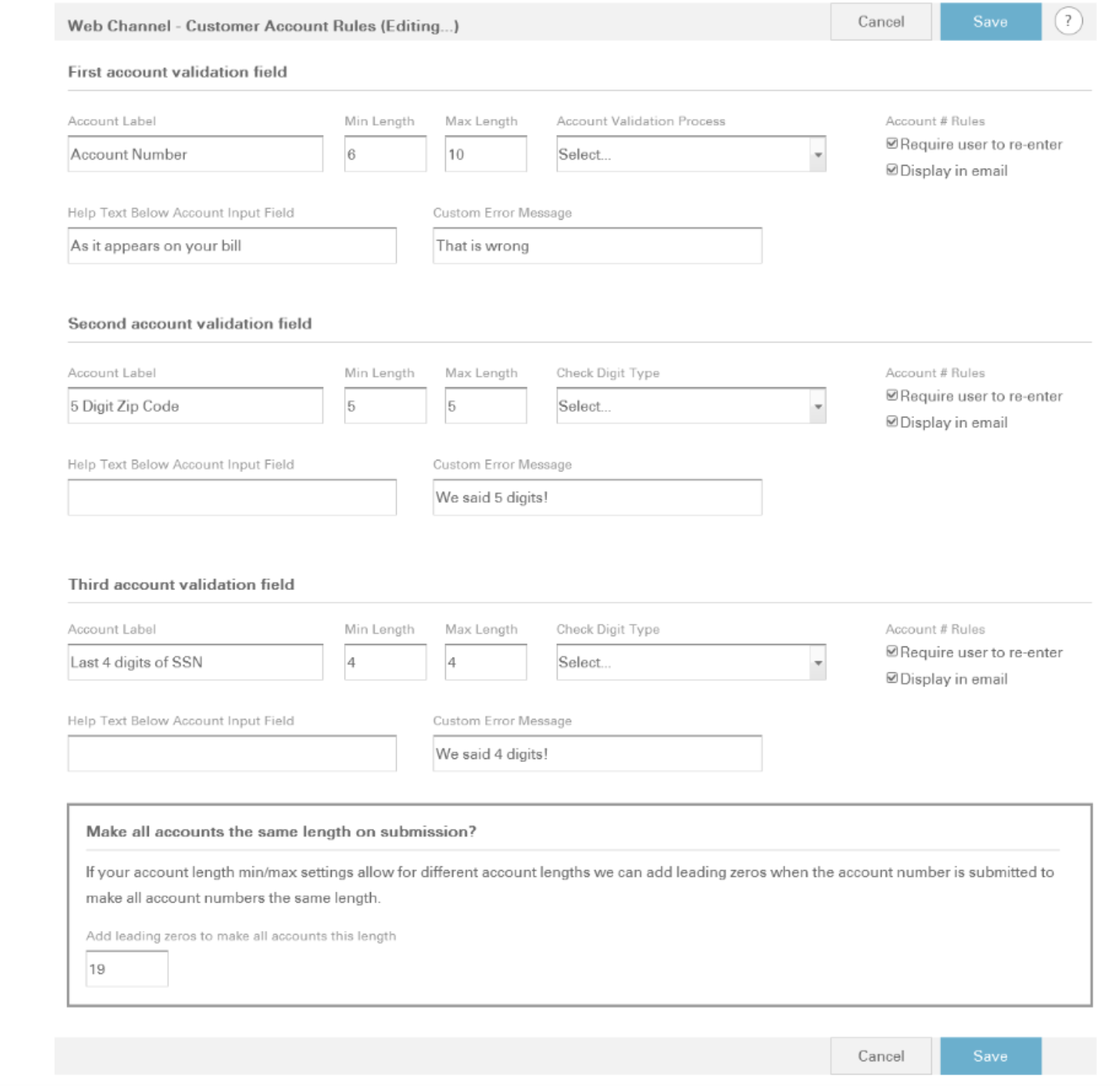This screenshot has height=1086, width=1120.
Task: Expand the Check Digit Type dropdown for Zip Code
Action: [689, 404]
